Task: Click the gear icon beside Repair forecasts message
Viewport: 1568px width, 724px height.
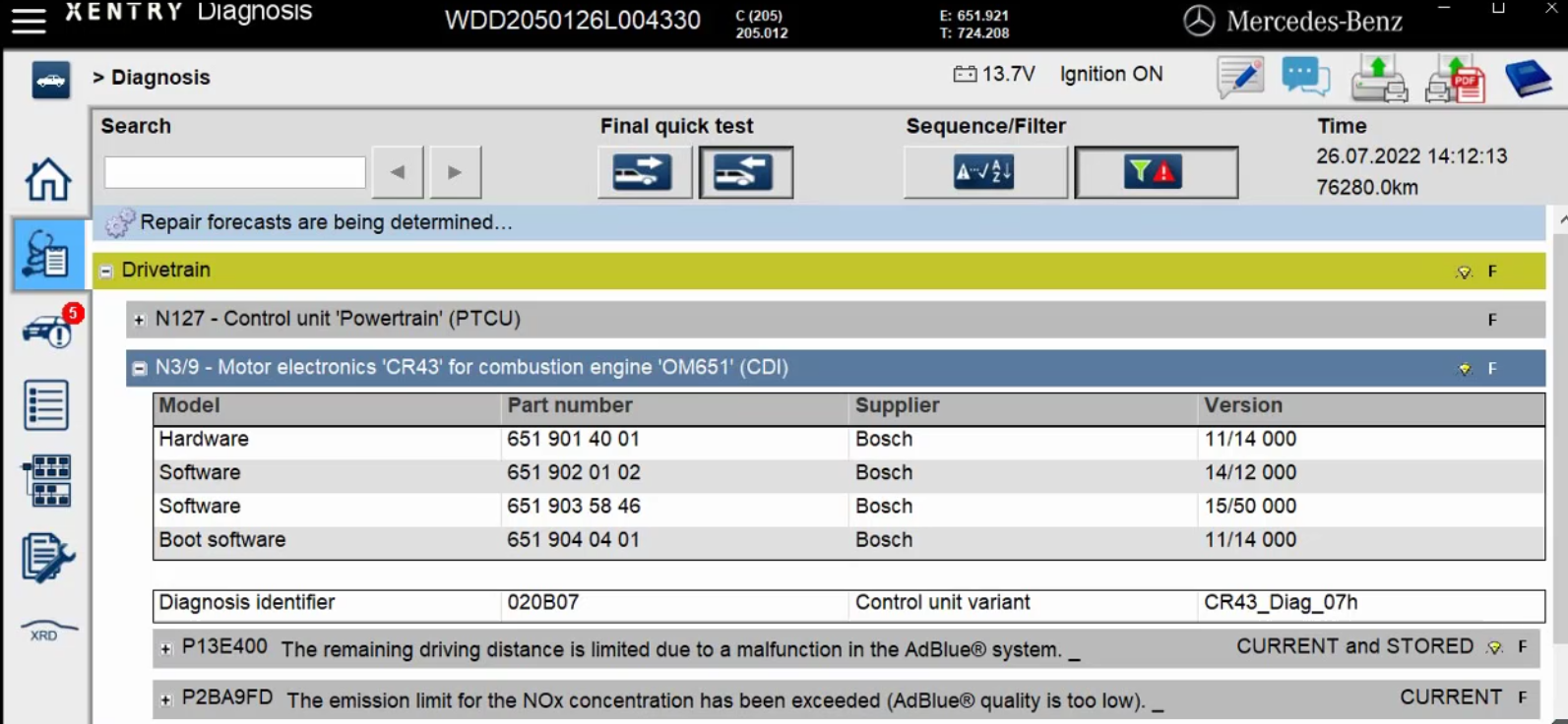Action: click(x=119, y=223)
